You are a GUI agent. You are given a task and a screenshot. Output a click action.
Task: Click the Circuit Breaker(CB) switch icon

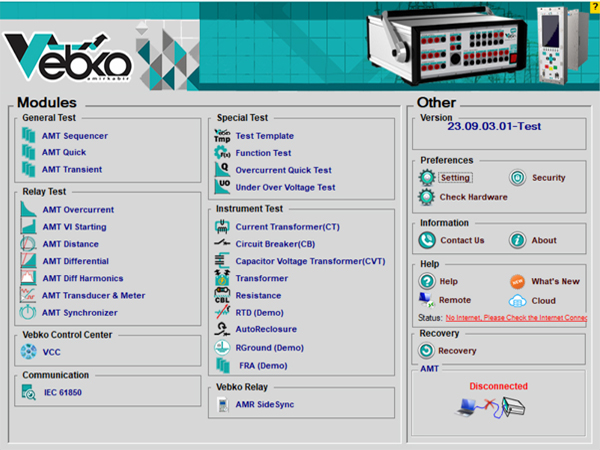(222, 243)
